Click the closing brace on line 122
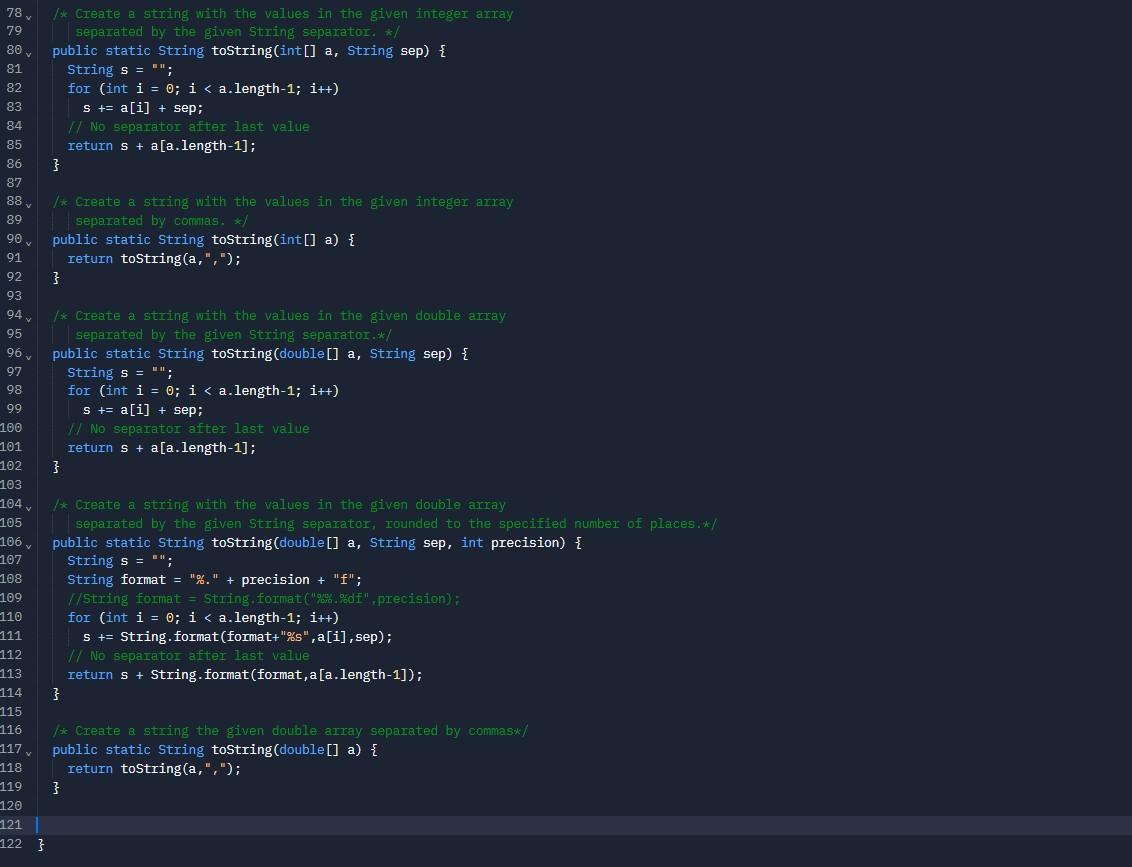 click(41, 844)
